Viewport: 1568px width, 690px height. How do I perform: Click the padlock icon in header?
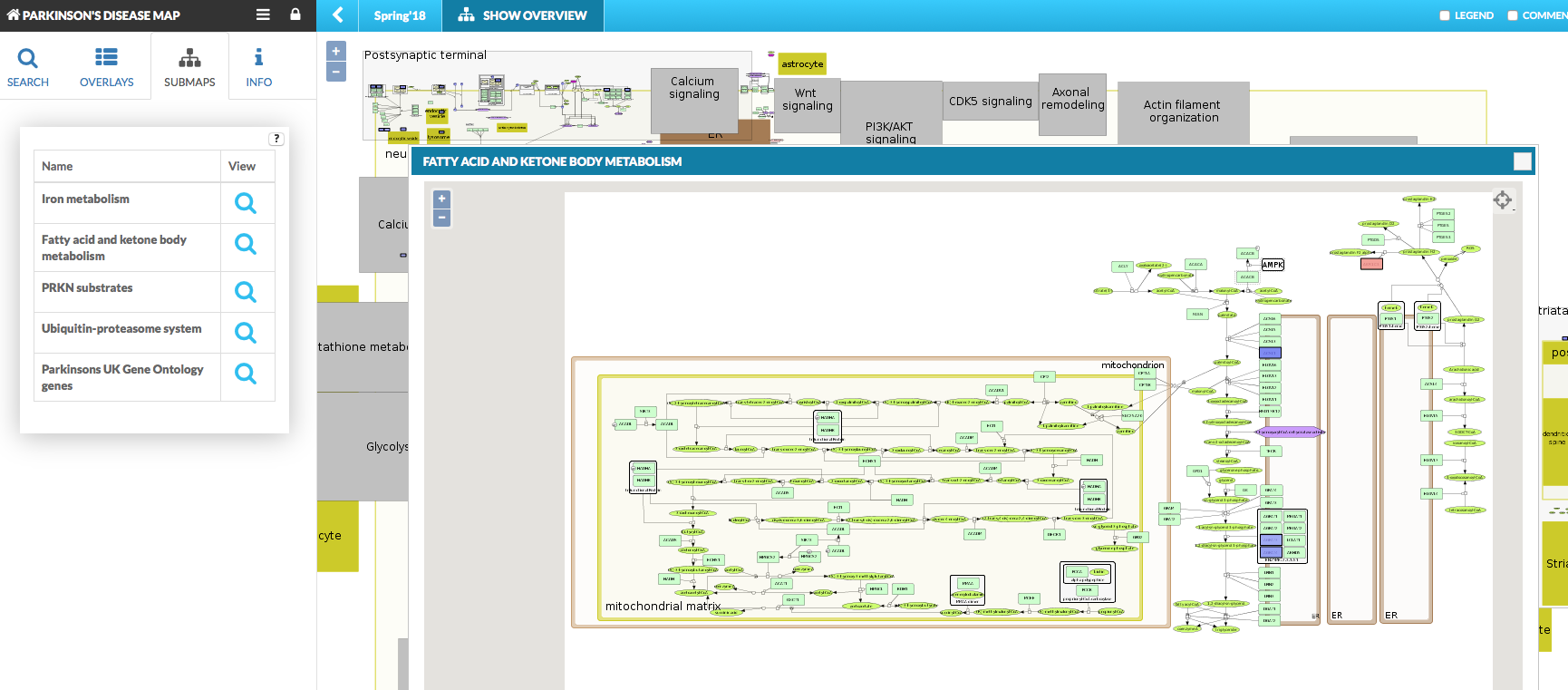point(295,15)
